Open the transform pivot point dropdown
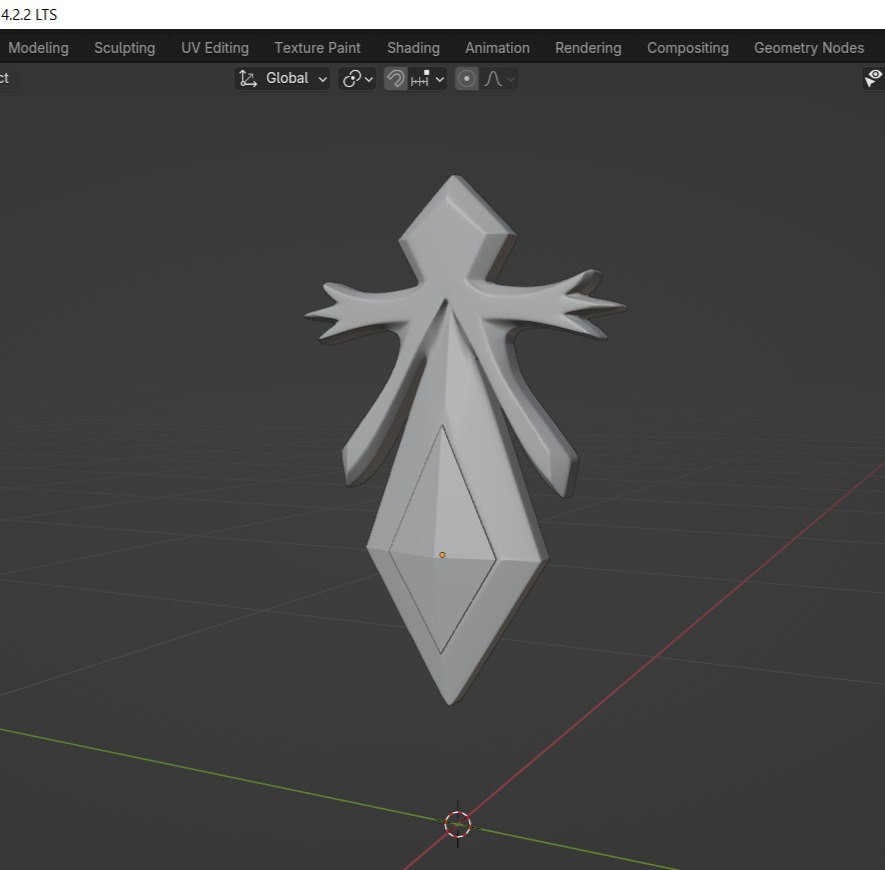Screen dimensions: 885x870 (x=357, y=78)
